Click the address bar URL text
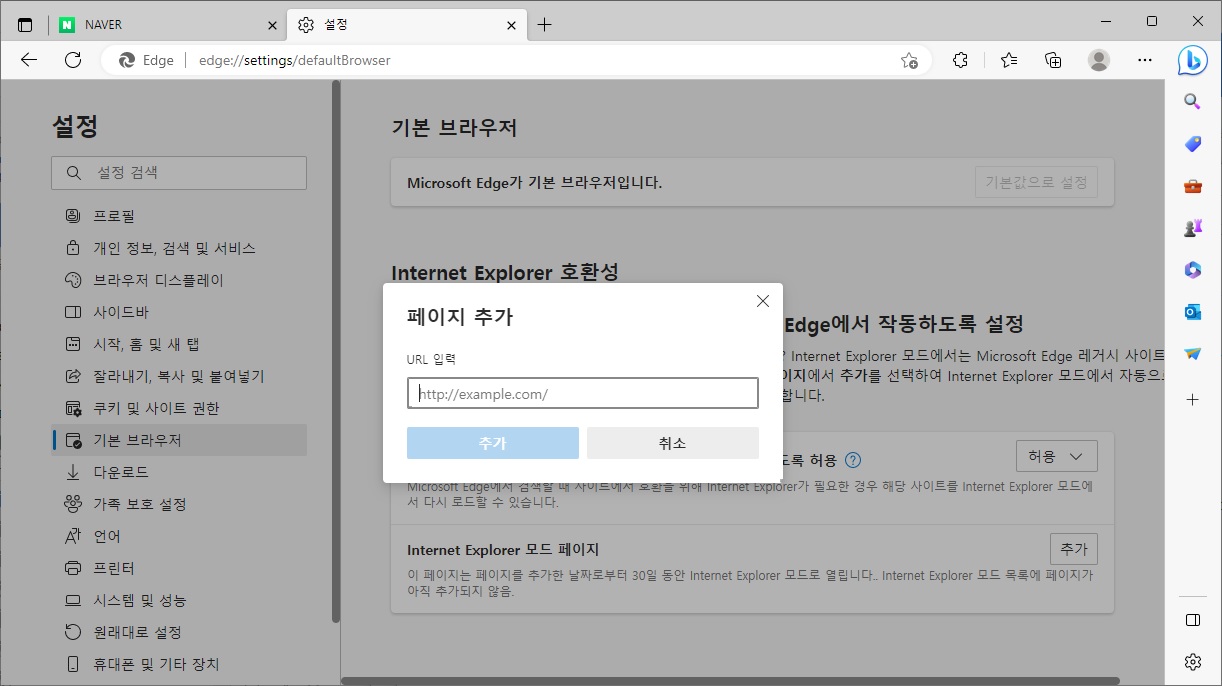Image resolution: width=1222 pixels, height=686 pixels. point(295,60)
